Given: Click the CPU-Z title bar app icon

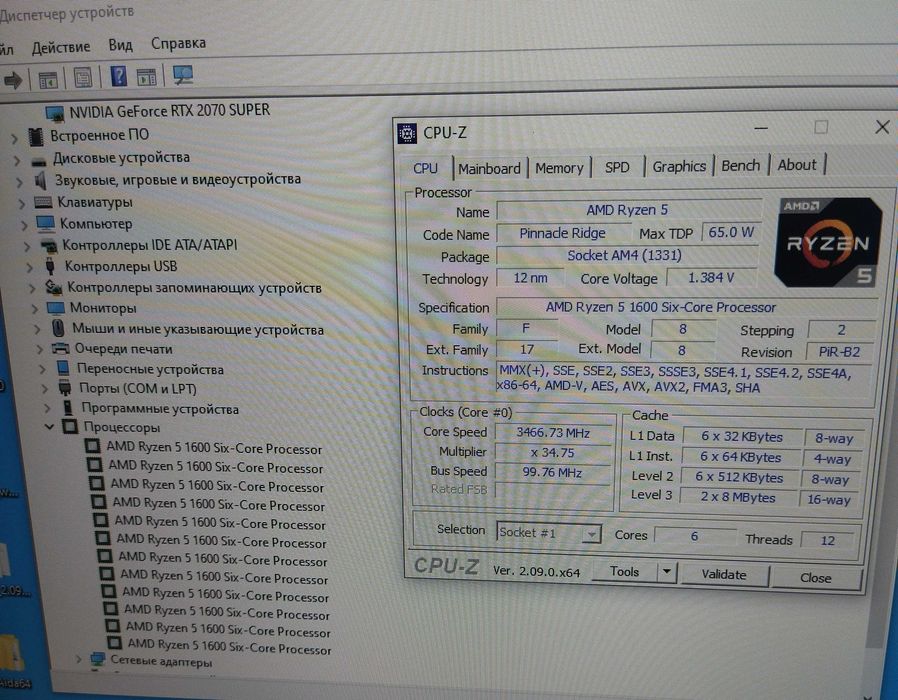Looking at the screenshot, I should [407, 133].
